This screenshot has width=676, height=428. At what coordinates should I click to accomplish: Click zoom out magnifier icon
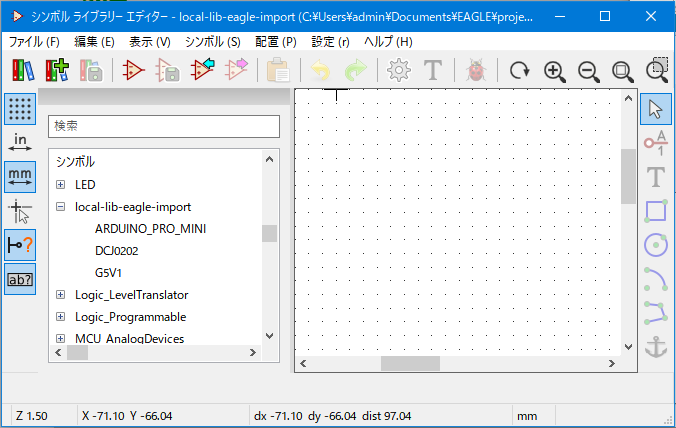coord(588,71)
